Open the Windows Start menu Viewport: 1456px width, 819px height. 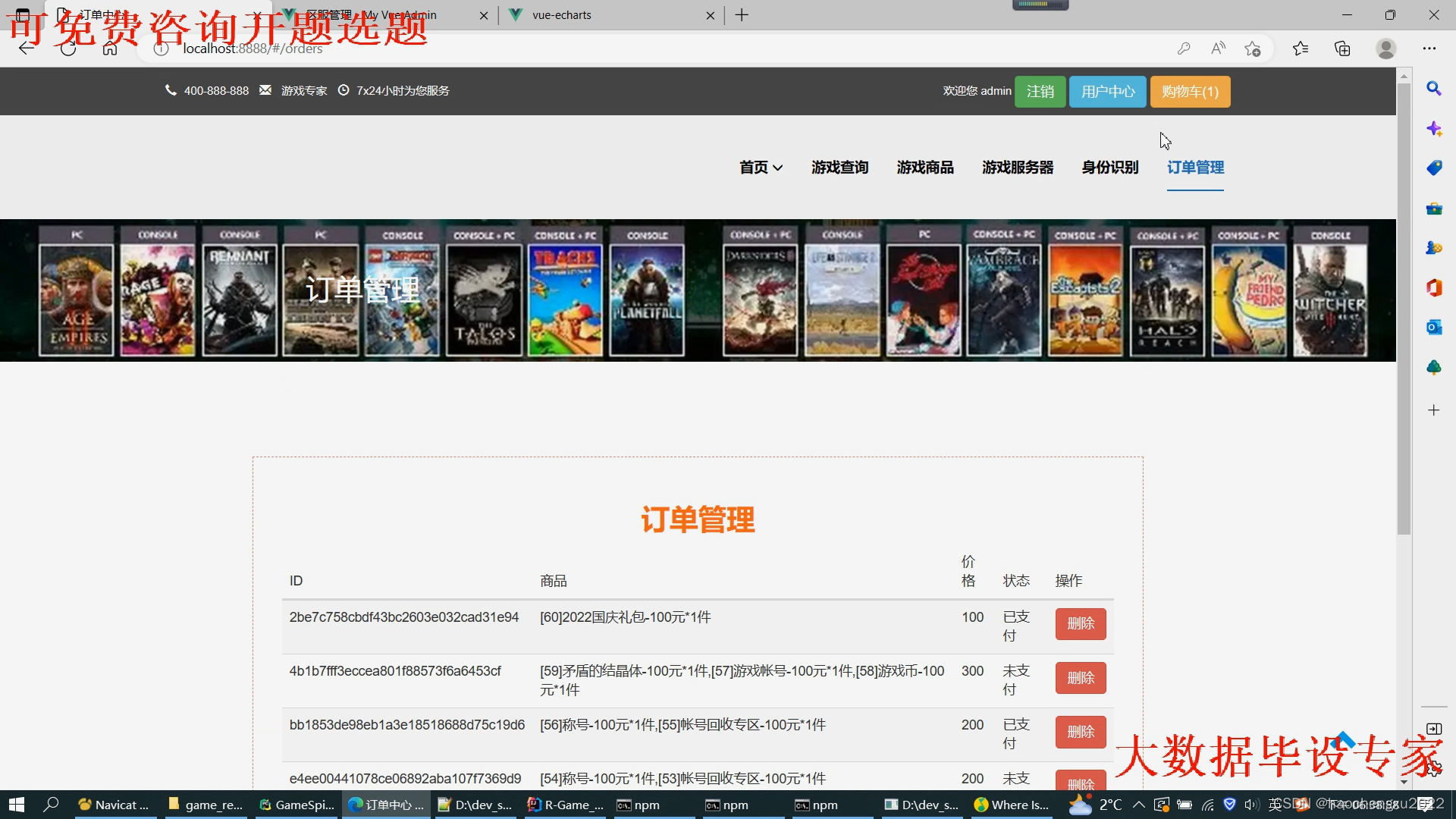pyautogui.click(x=17, y=805)
